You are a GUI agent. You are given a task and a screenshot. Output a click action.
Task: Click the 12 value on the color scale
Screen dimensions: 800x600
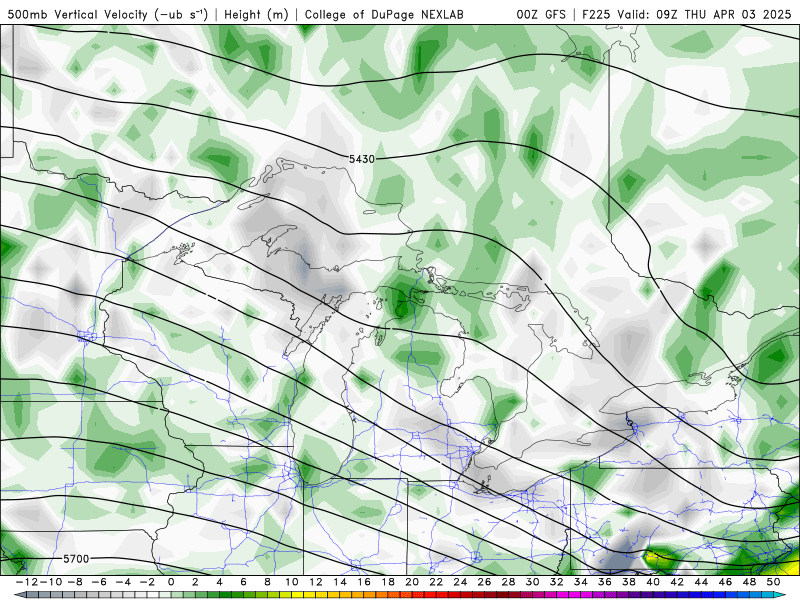click(316, 582)
